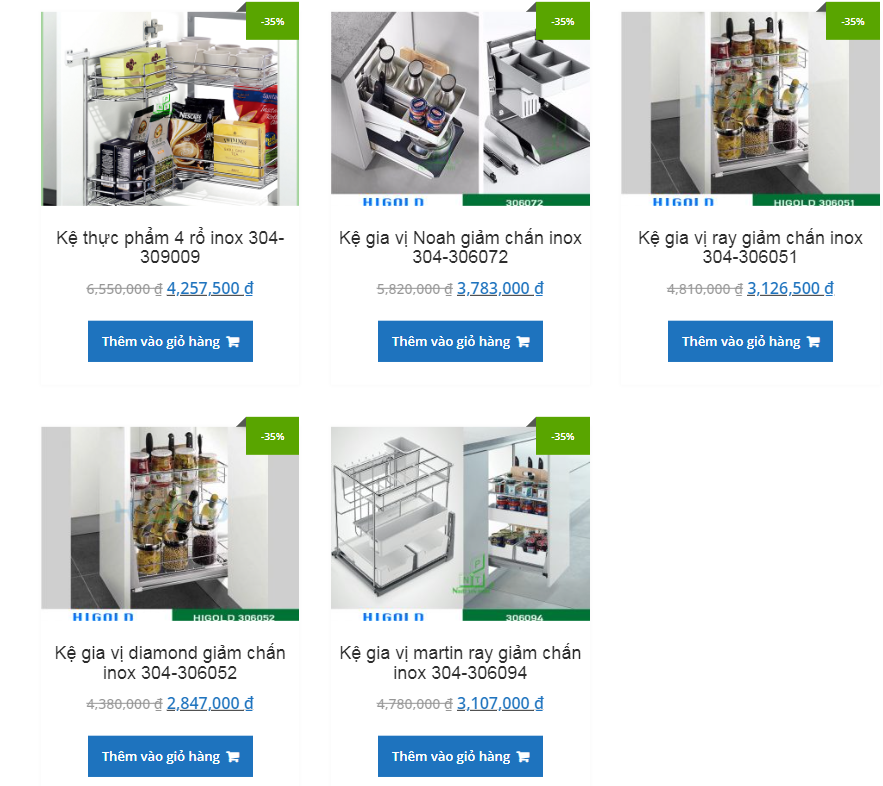Click title Kệ thực phẩm 4 rổ inox 304-309009

pos(170,247)
